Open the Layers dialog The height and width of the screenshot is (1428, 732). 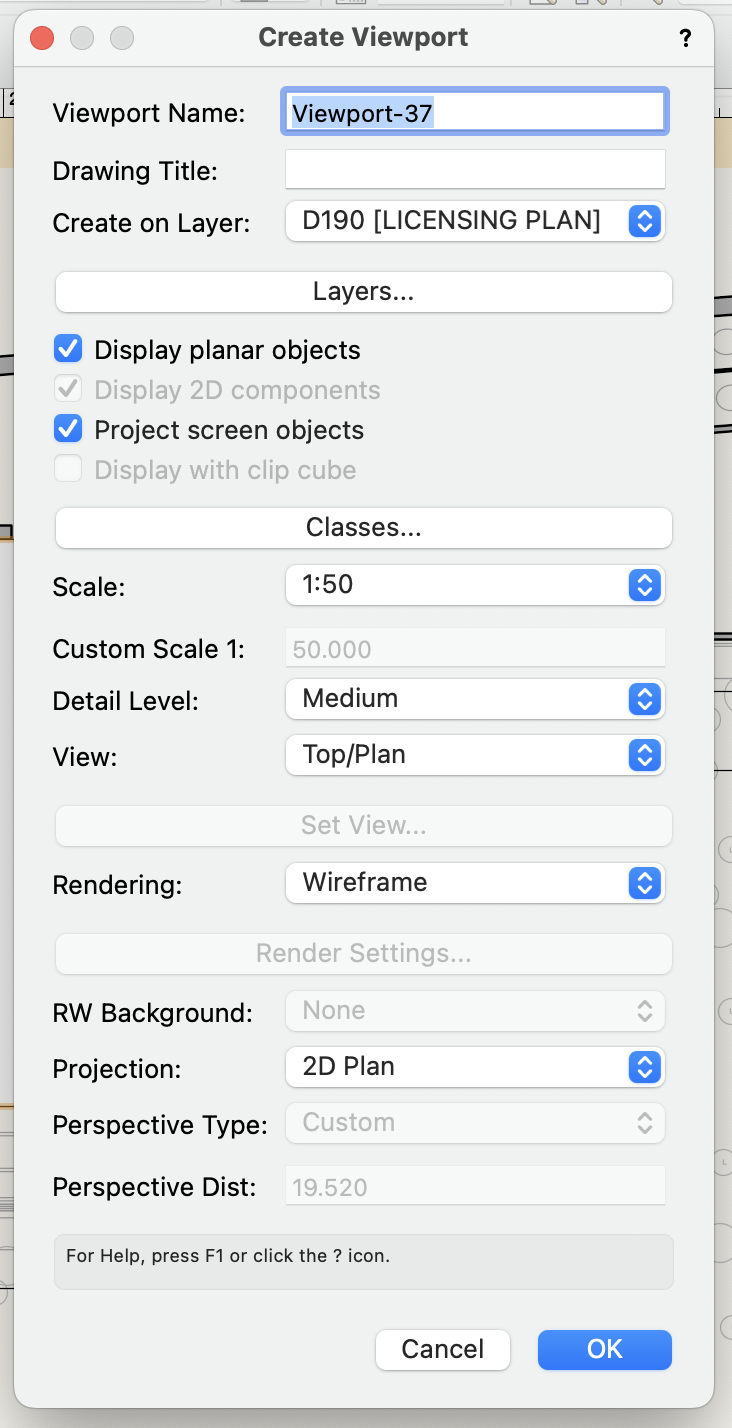[x=363, y=291]
